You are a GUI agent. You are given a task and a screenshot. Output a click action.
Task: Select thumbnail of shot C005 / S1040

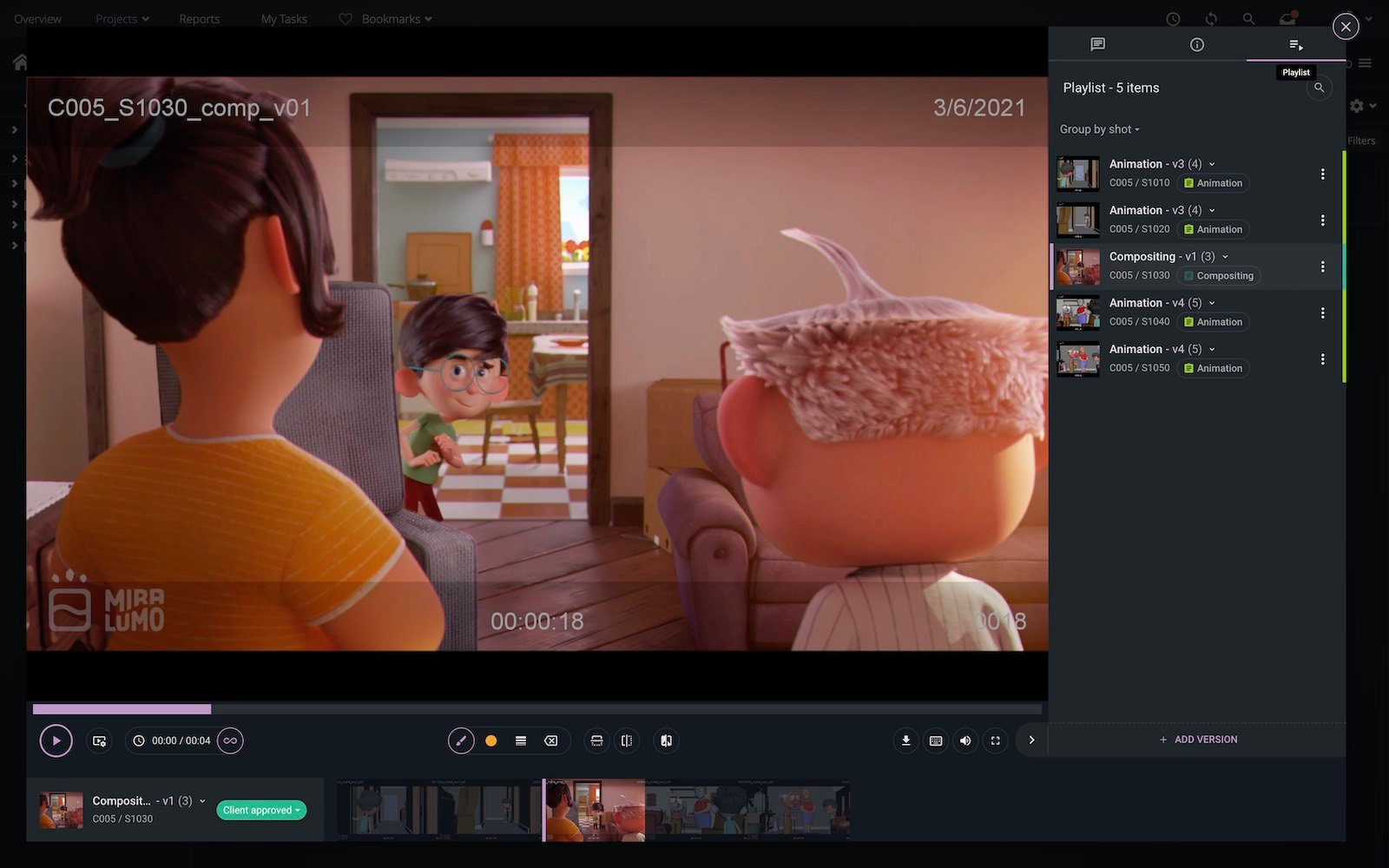click(1078, 312)
